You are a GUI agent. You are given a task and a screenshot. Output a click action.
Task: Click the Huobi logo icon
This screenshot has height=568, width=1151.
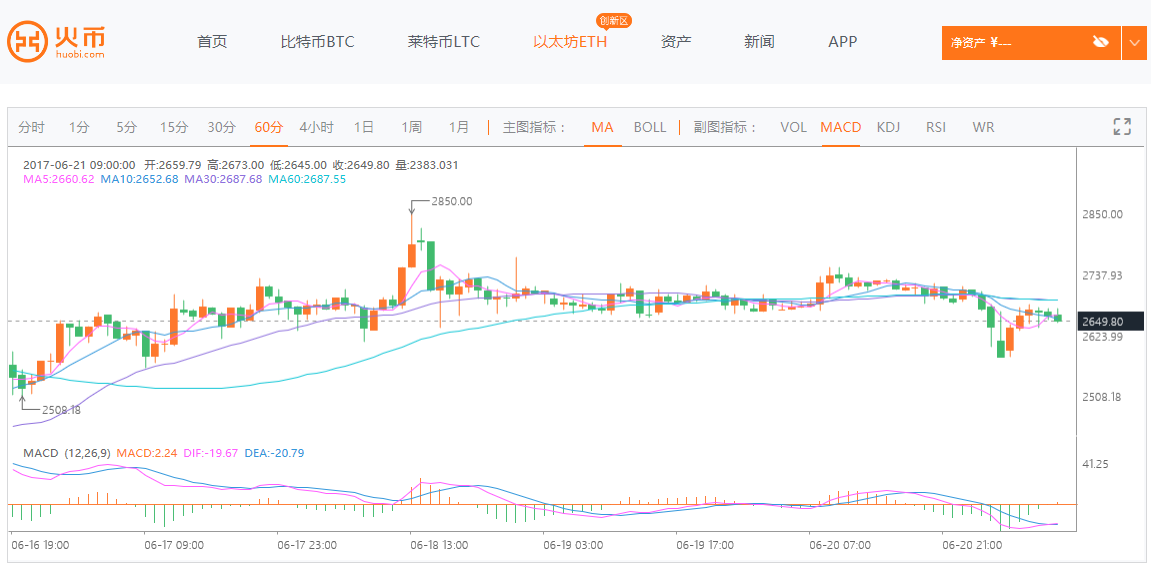28,42
